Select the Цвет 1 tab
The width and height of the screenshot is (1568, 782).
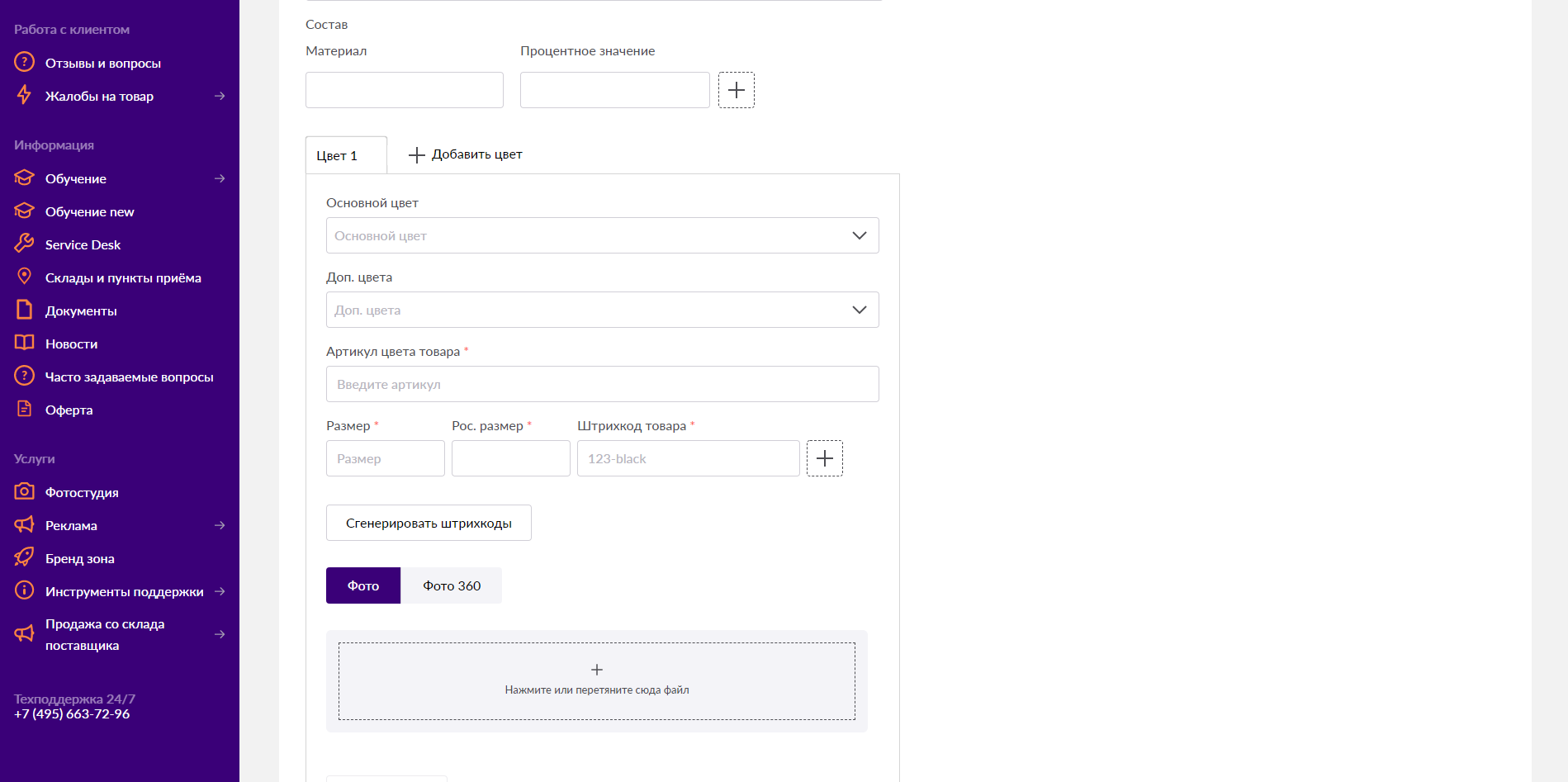coord(346,155)
